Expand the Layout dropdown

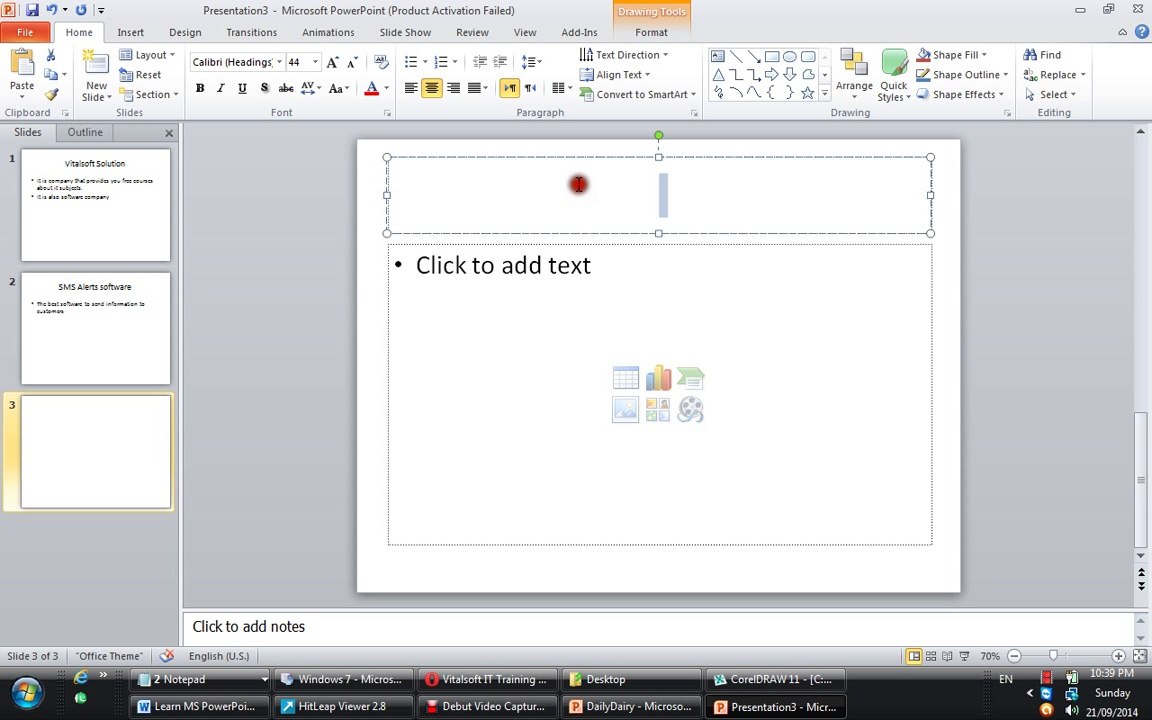click(147, 54)
